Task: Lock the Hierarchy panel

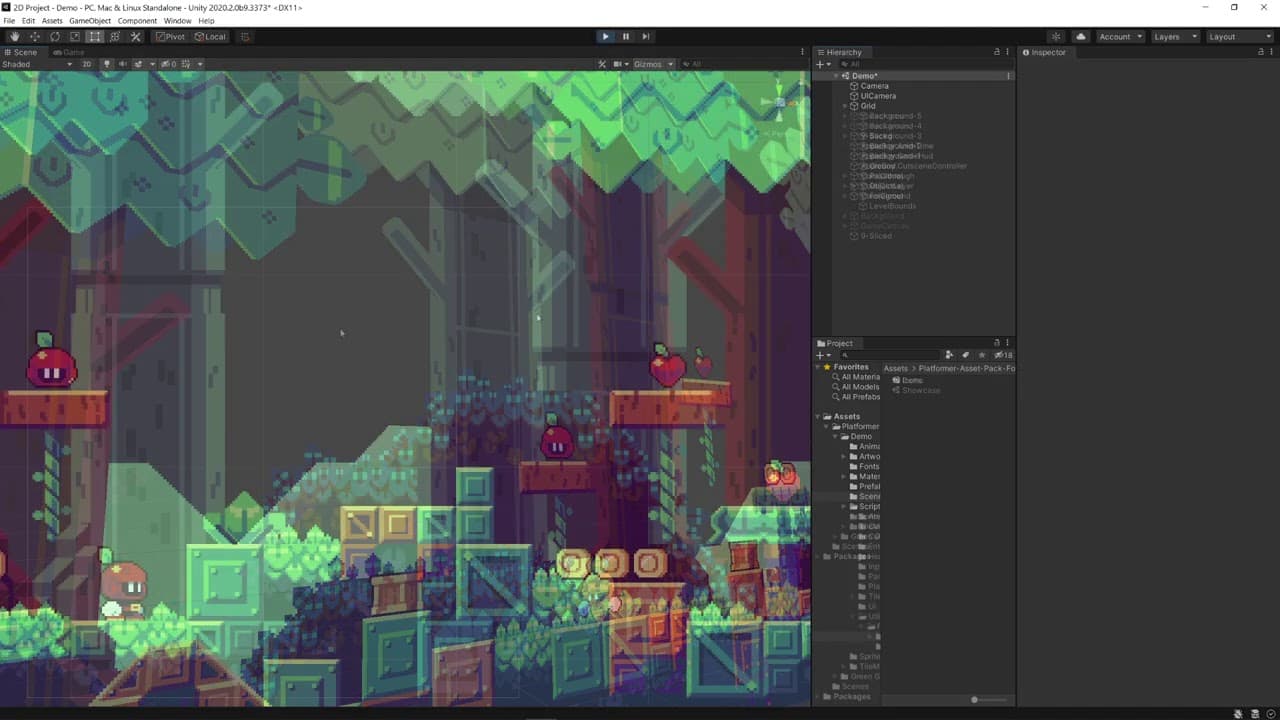Action: (996, 52)
